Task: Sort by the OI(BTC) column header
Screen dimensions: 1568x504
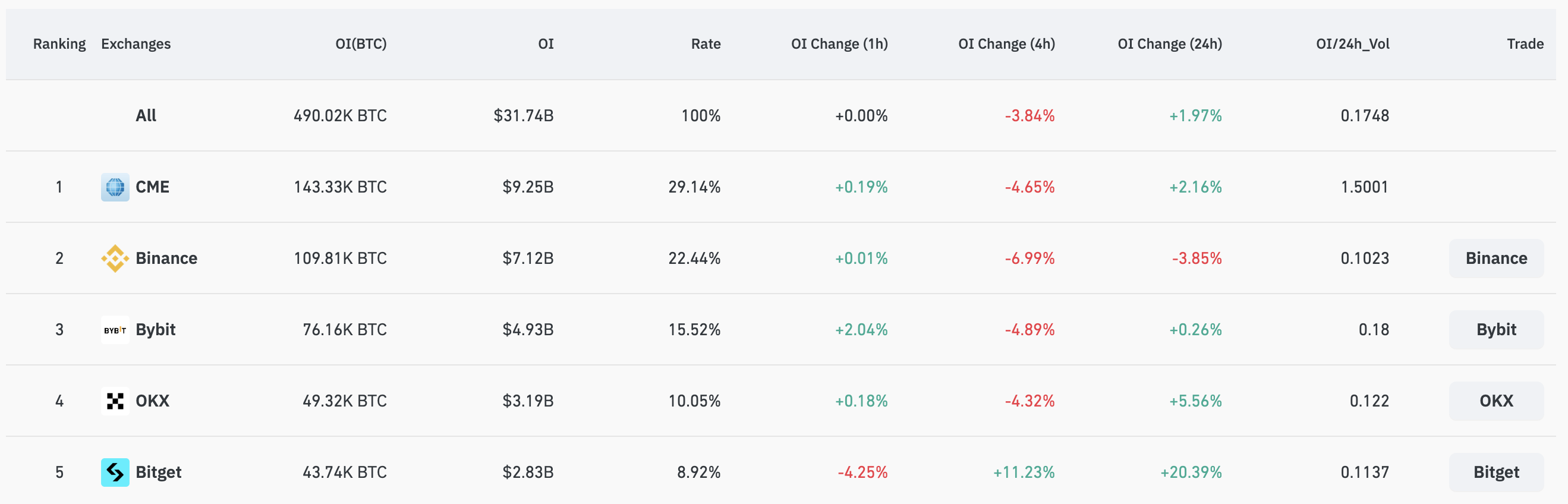Action: point(360,44)
